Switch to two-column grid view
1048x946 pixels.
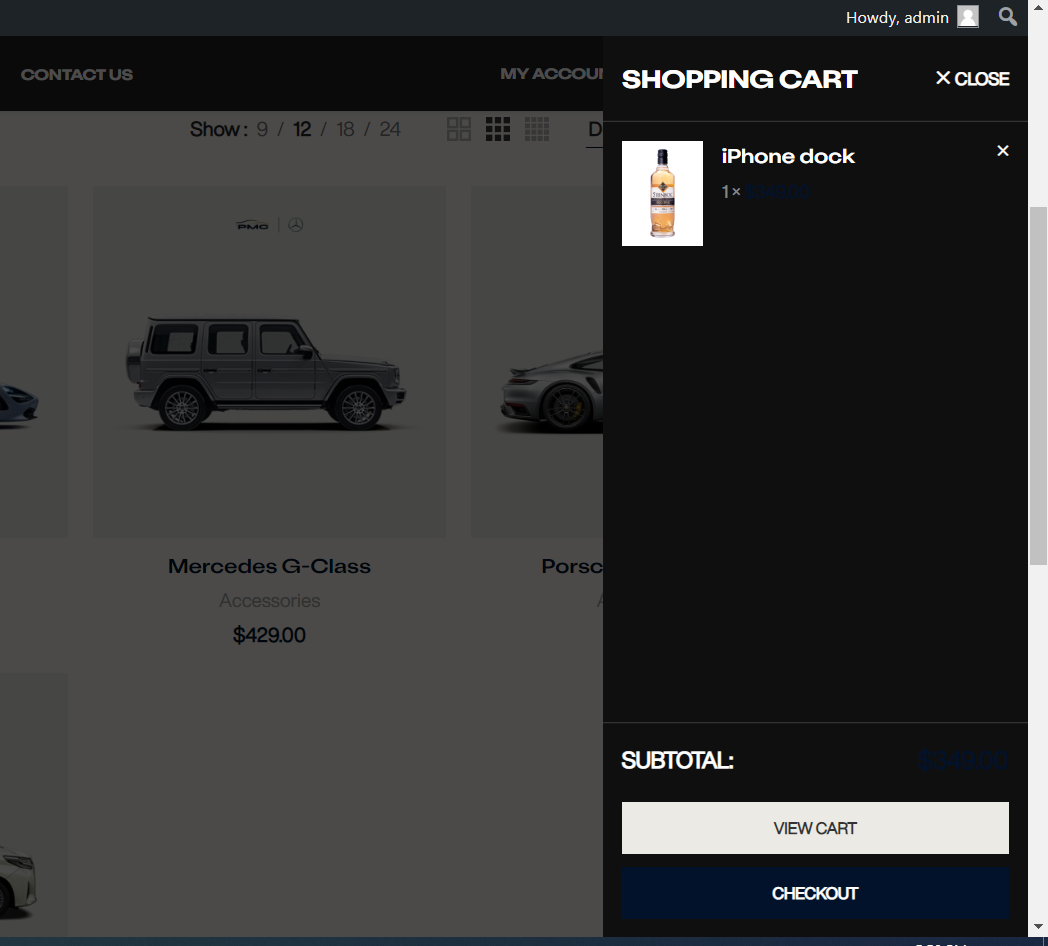click(x=458, y=129)
